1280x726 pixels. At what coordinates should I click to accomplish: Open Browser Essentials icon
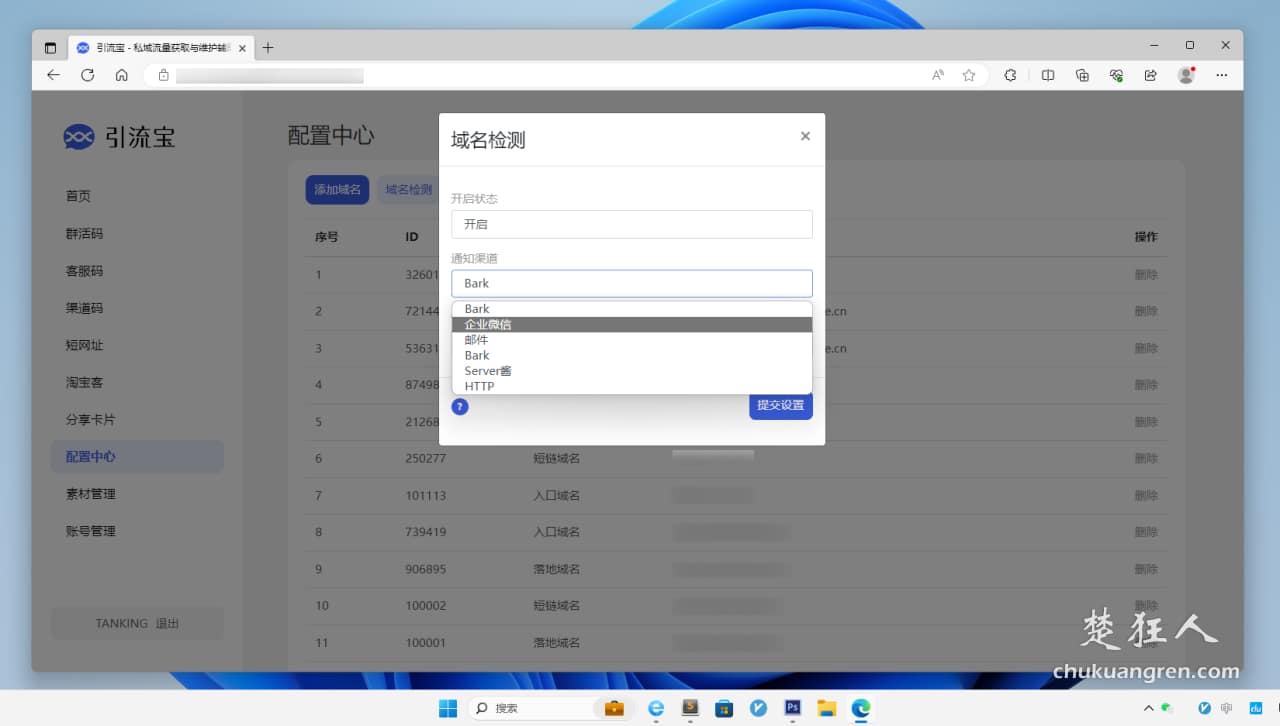(1115, 75)
